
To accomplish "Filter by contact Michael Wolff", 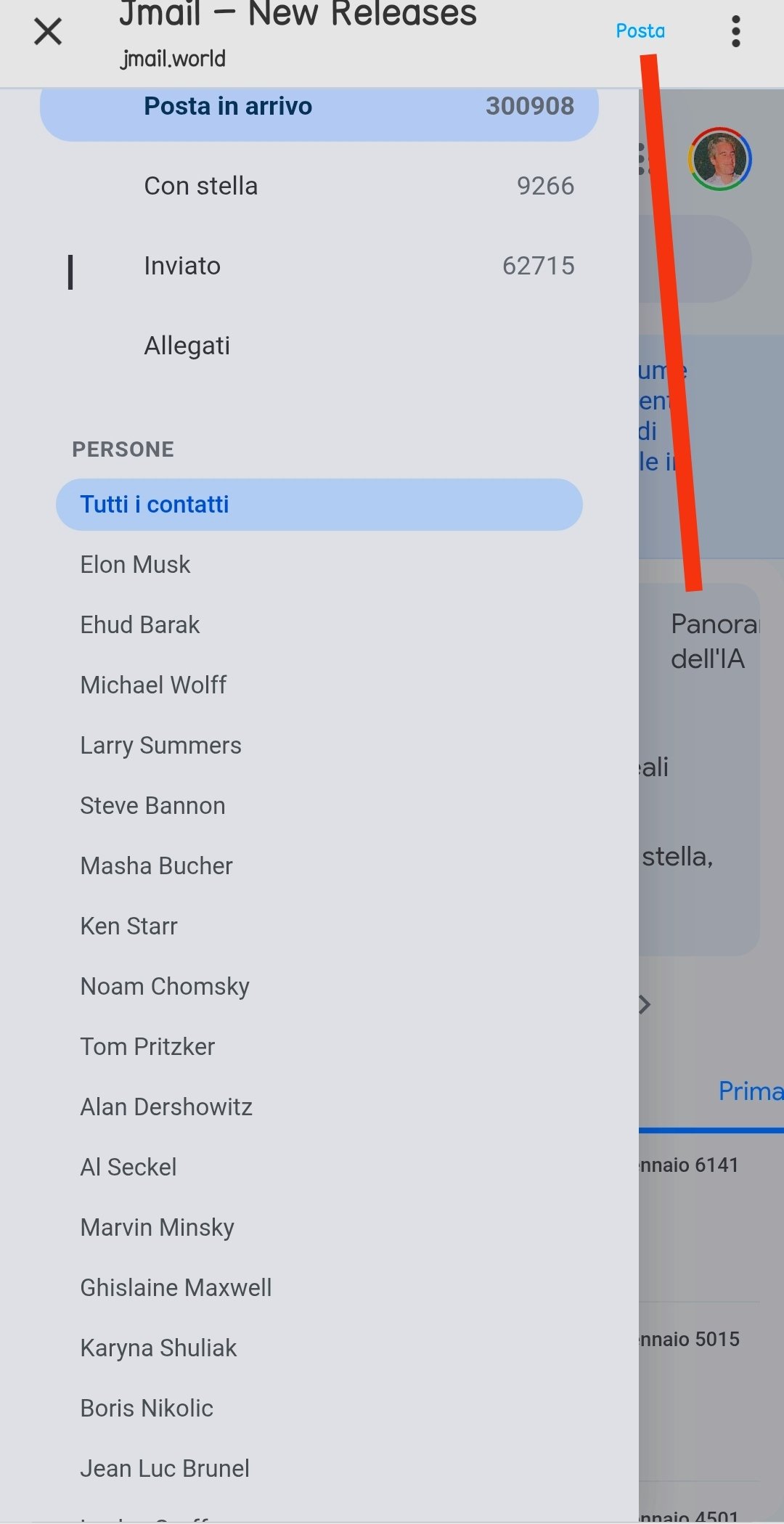I will 153,685.
